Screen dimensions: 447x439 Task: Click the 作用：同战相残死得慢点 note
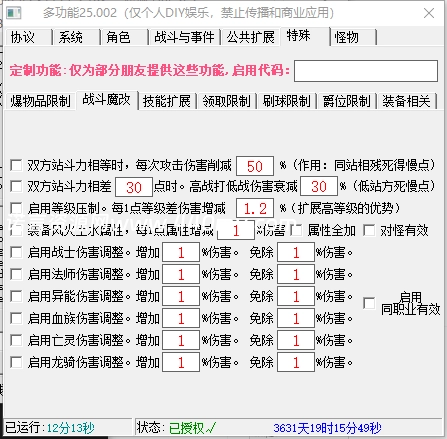tap(364, 165)
